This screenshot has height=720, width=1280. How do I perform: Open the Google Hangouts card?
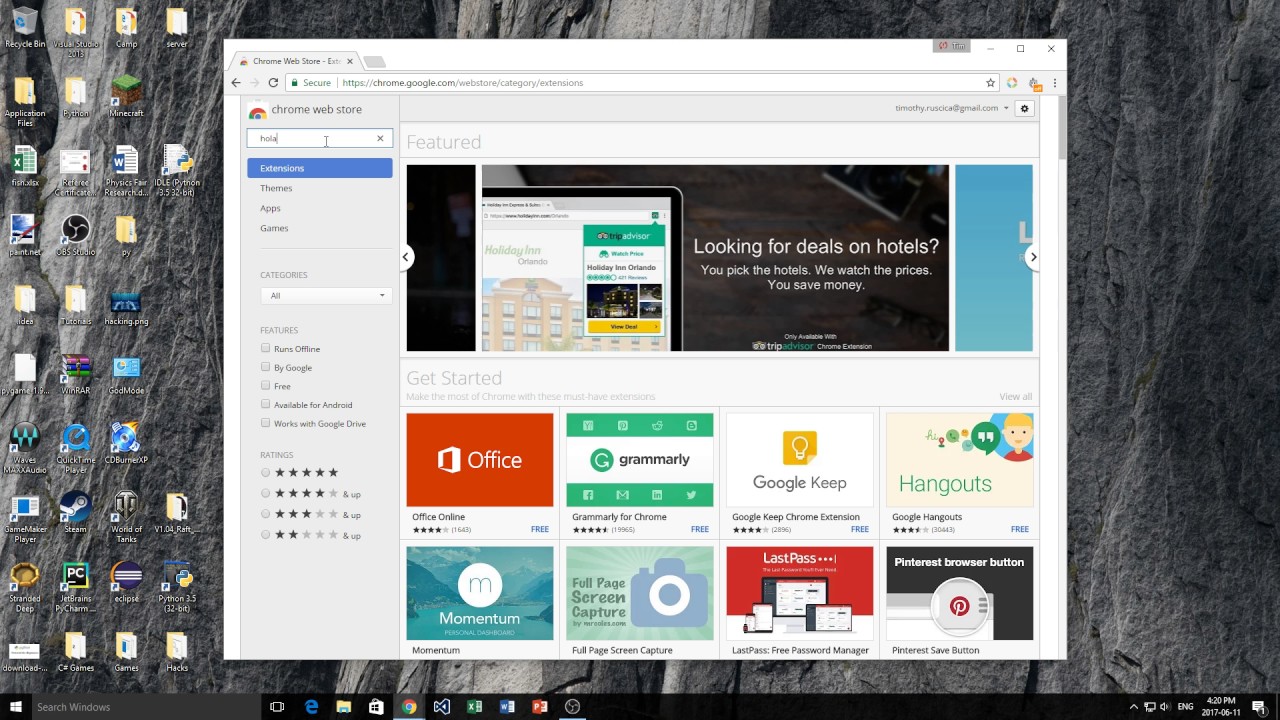[x=960, y=474]
